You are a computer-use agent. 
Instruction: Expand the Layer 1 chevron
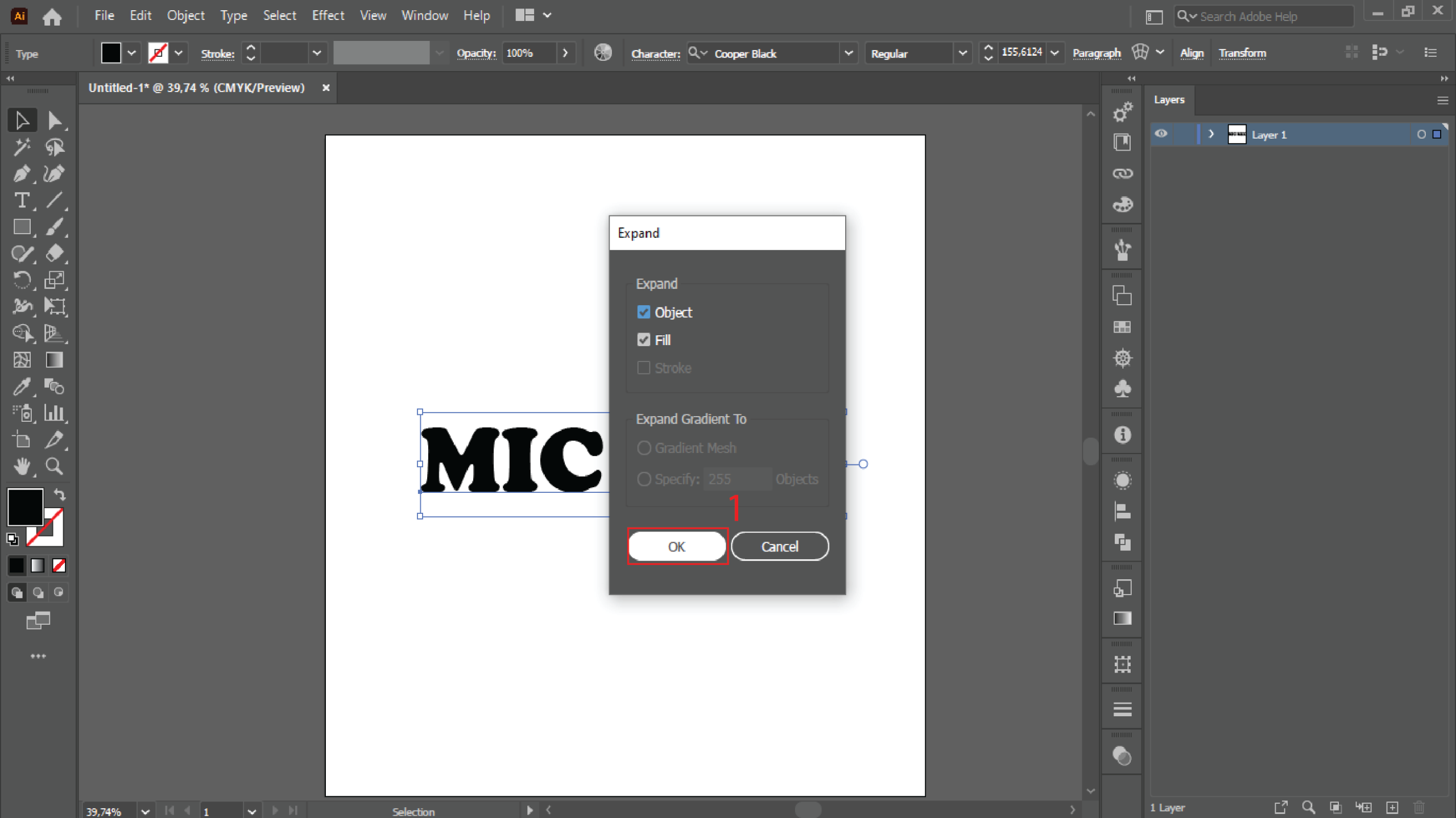(x=1211, y=134)
